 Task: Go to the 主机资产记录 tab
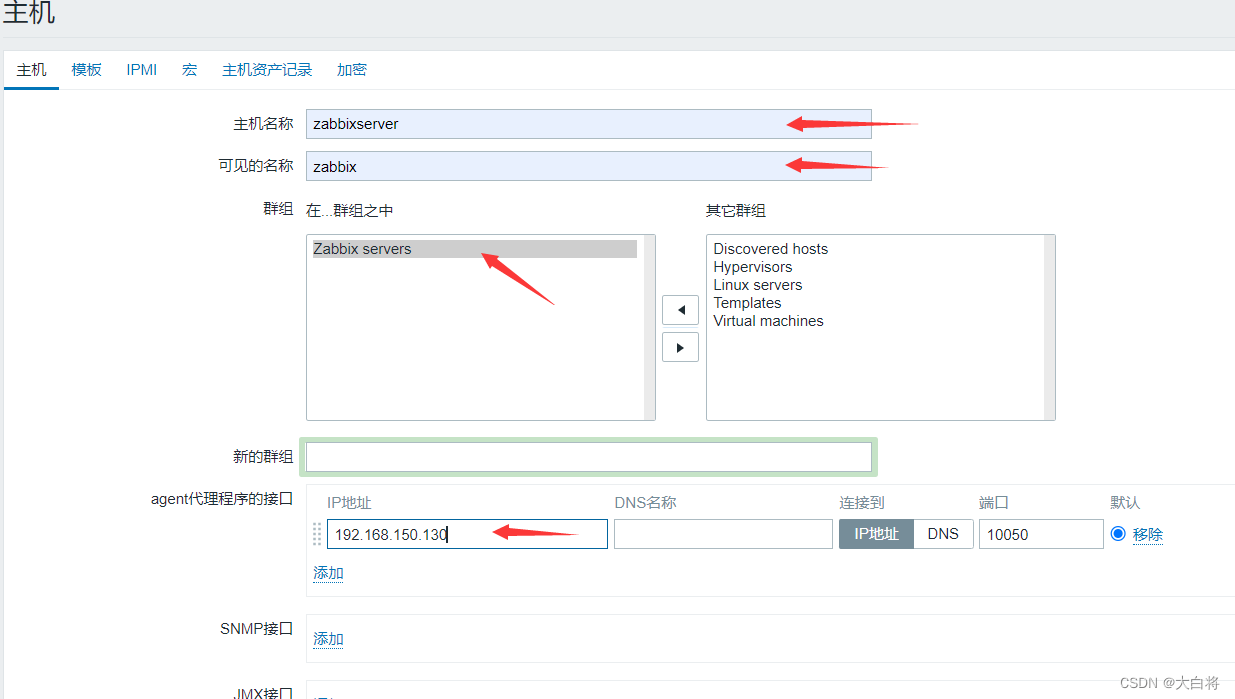(x=267, y=69)
